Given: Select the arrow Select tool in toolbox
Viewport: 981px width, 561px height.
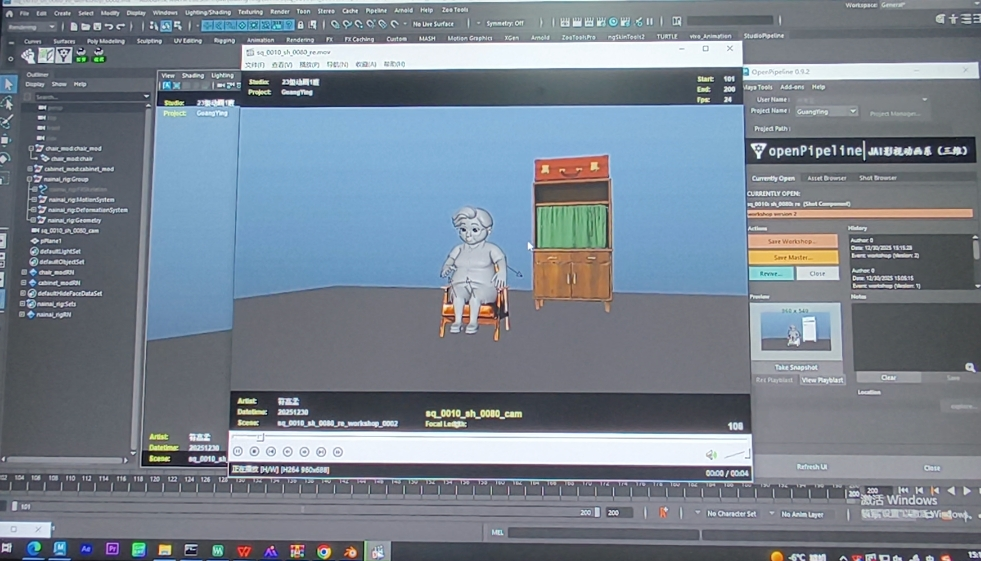Looking at the screenshot, I should click(8, 84).
